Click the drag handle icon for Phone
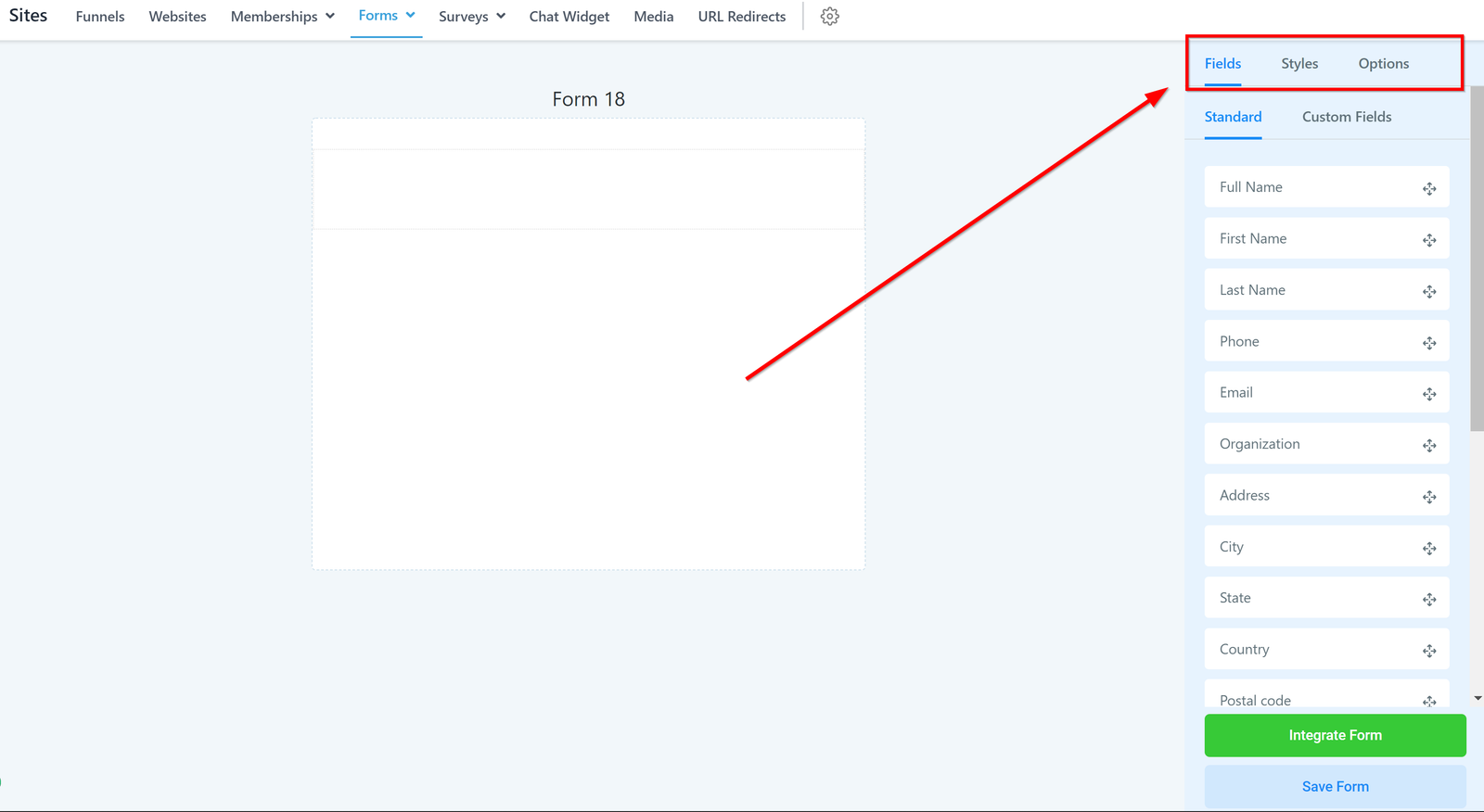The height and width of the screenshot is (812, 1484). (x=1429, y=343)
